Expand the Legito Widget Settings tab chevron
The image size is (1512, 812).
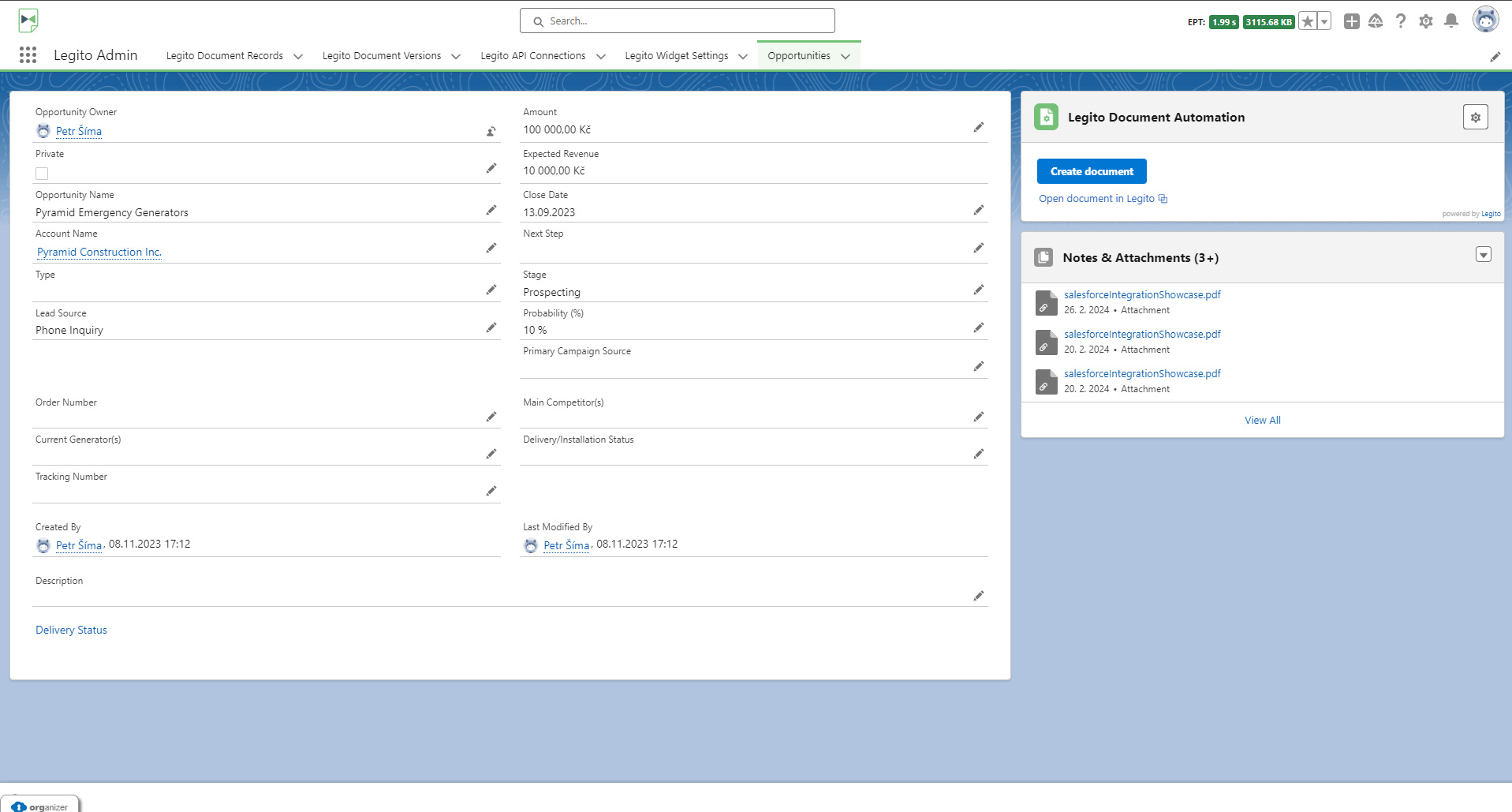[742, 56]
